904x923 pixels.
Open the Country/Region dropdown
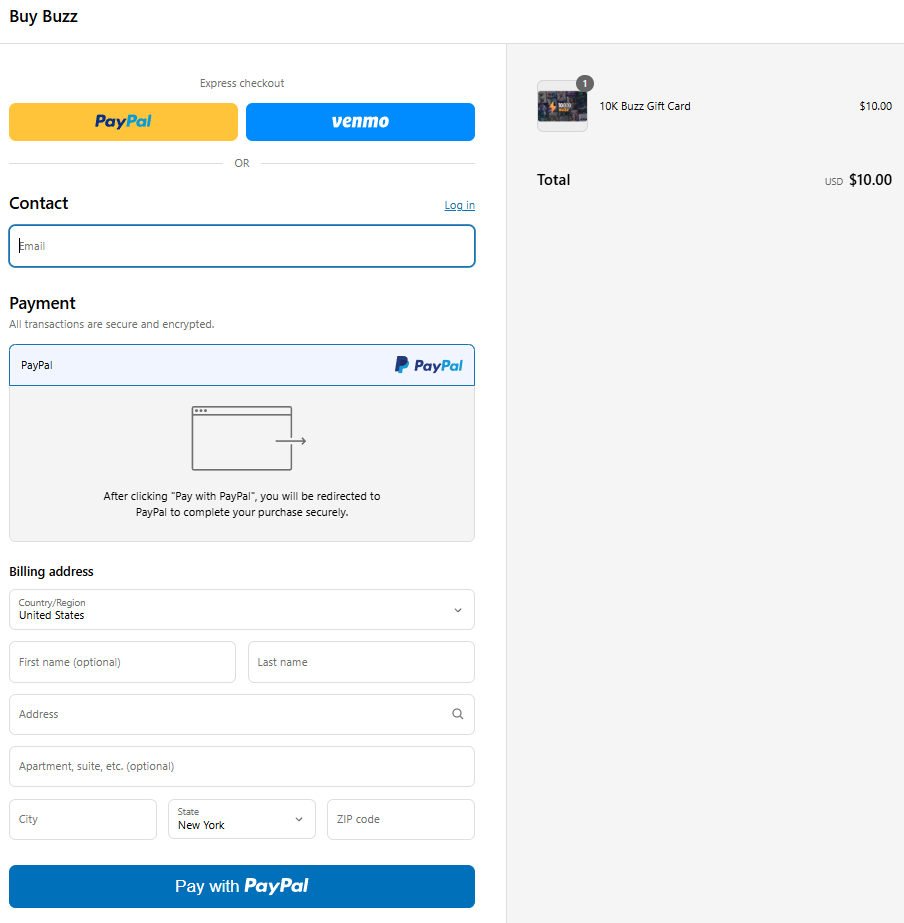pos(242,609)
